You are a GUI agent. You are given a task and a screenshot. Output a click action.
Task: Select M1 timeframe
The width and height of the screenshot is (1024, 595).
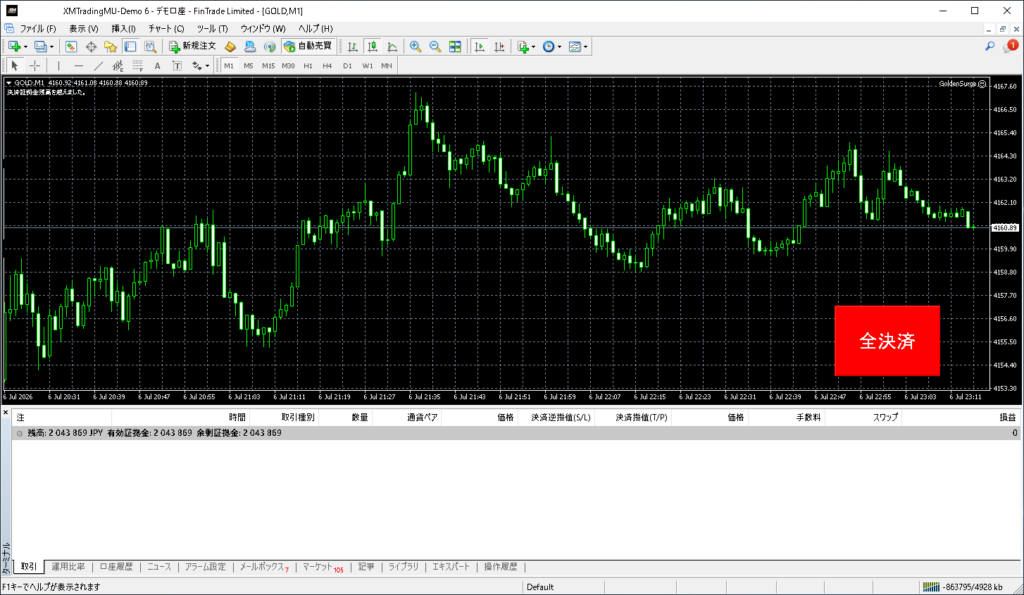coord(229,66)
